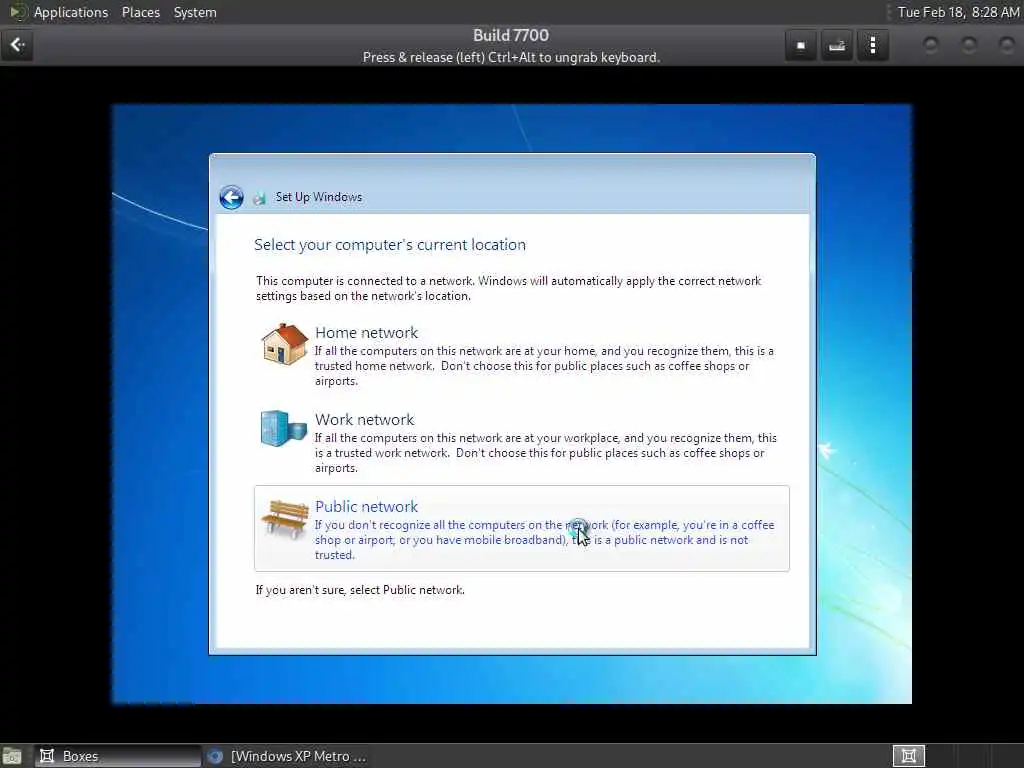Click the Set Up Windows title icon
1024x768 pixels.
click(260, 198)
